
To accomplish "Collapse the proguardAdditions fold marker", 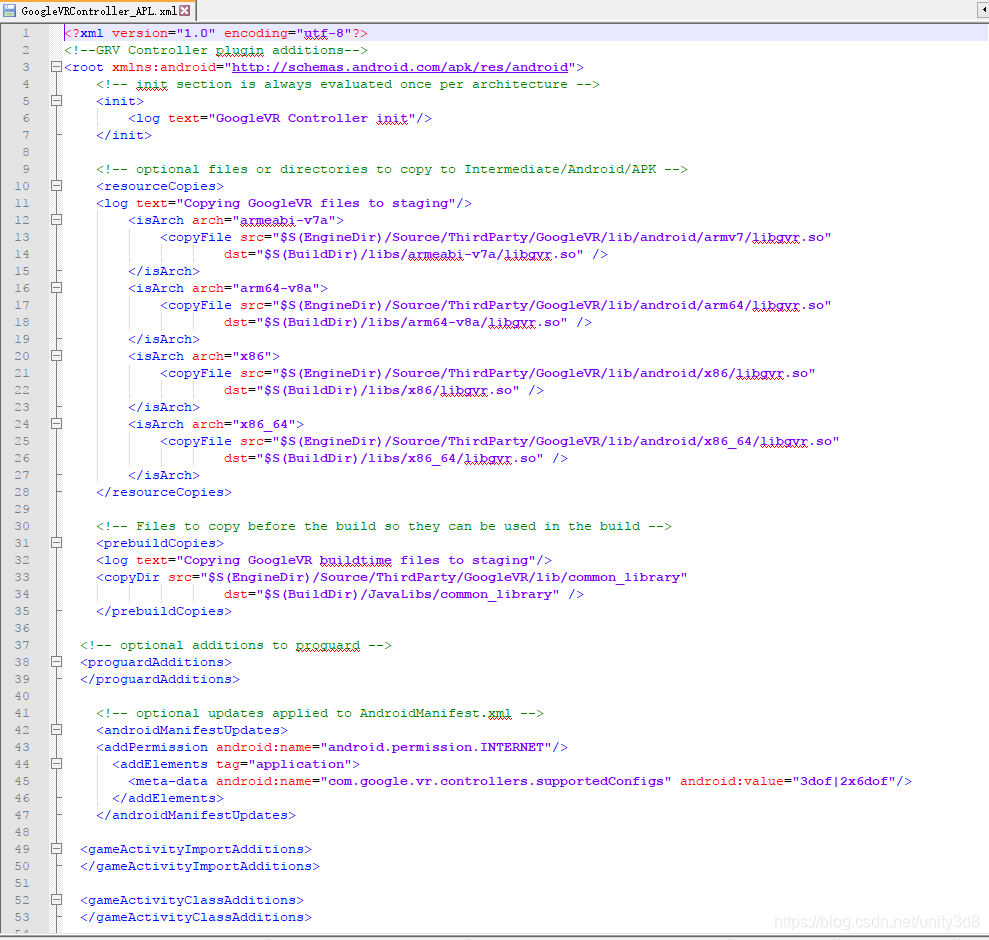I will 56,662.
